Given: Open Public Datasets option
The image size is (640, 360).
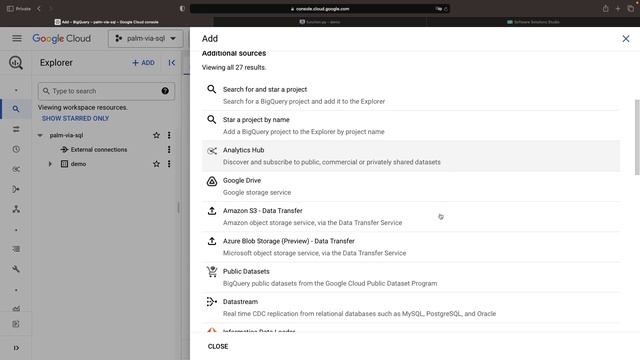Looking at the screenshot, I should [411, 277].
